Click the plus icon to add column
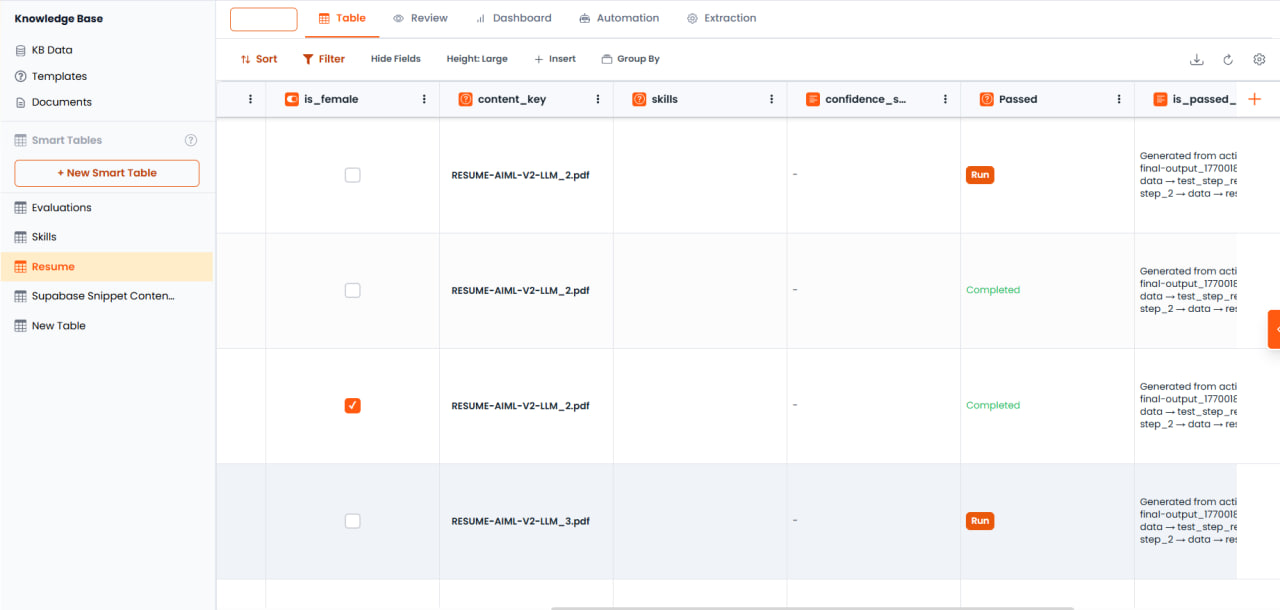The width and height of the screenshot is (1280, 610). tap(1255, 99)
